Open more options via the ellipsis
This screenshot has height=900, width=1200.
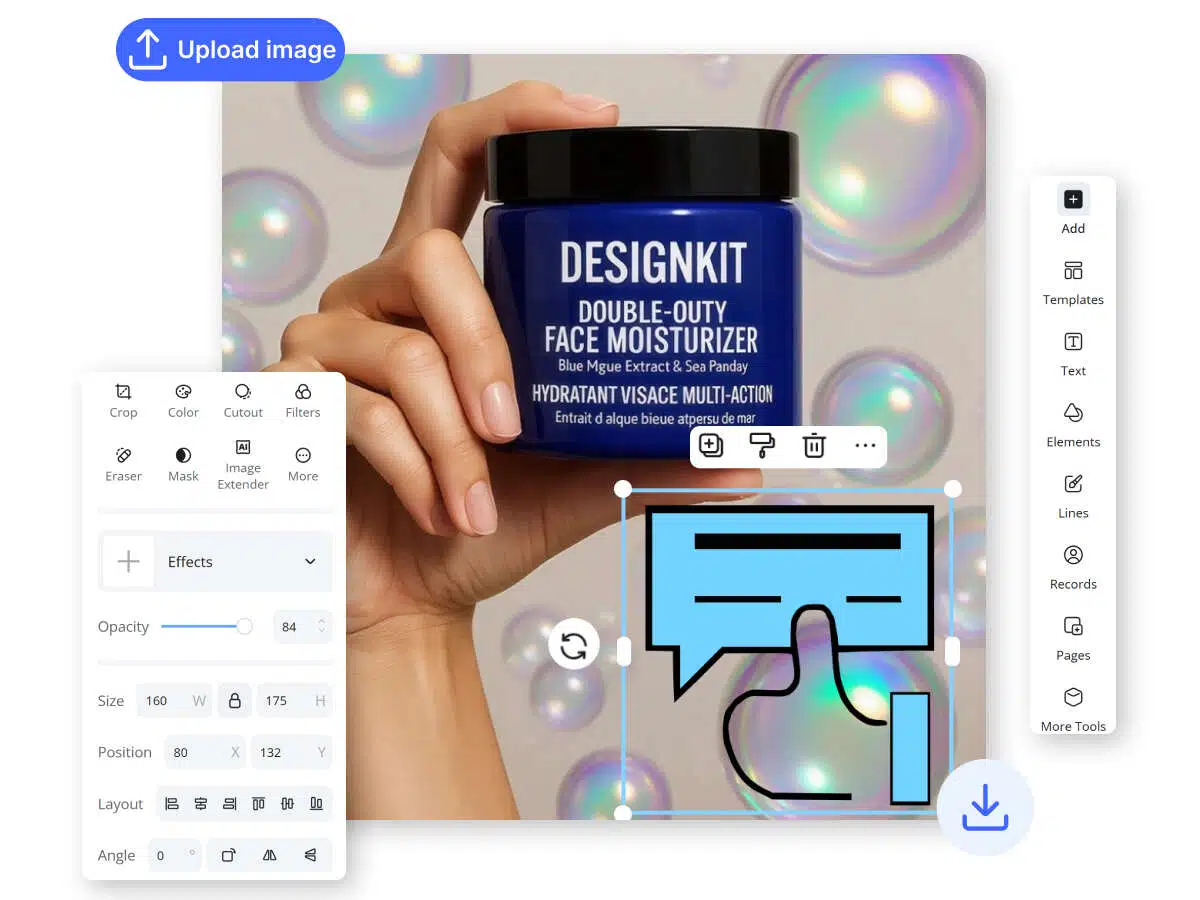tap(864, 446)
